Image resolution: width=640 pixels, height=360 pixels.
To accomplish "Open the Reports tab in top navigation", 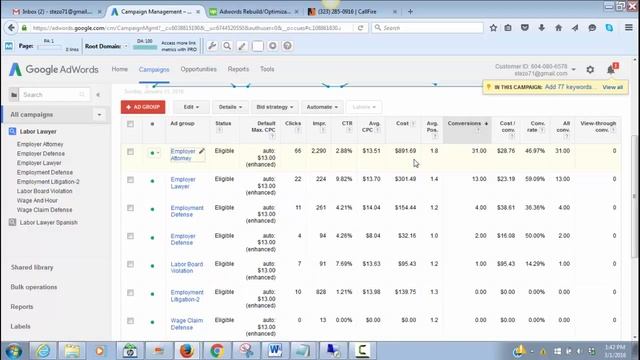I will point(238,69).
